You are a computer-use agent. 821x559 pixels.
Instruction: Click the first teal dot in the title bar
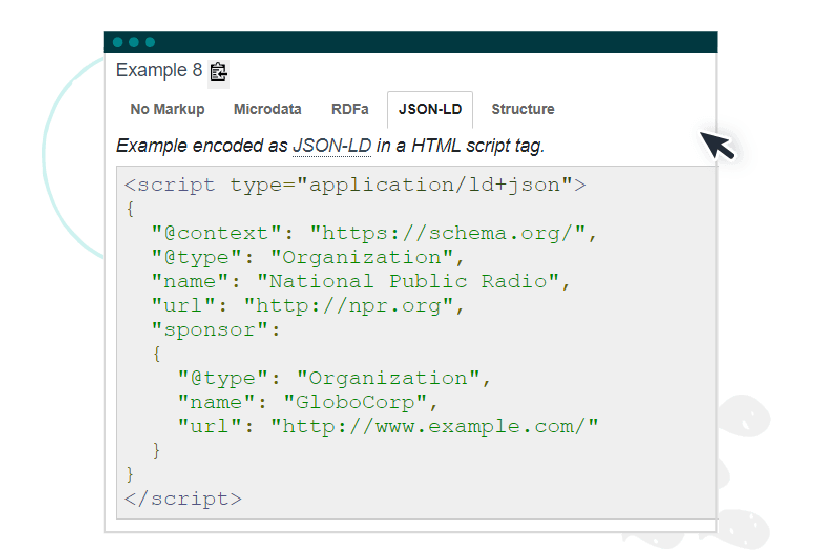(x=118, y=42)
